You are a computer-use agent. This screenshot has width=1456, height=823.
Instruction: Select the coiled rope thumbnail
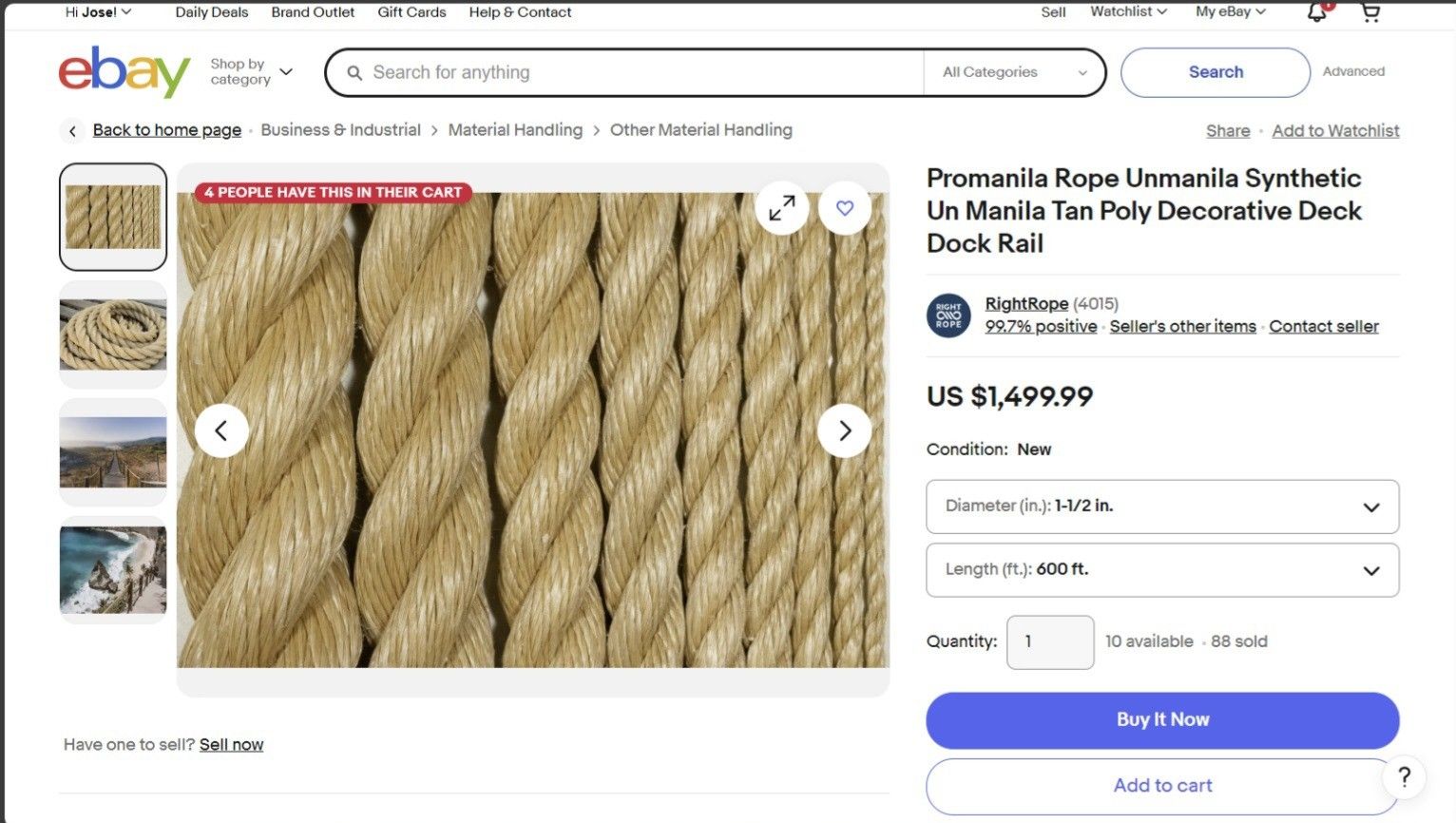(113, 335)
